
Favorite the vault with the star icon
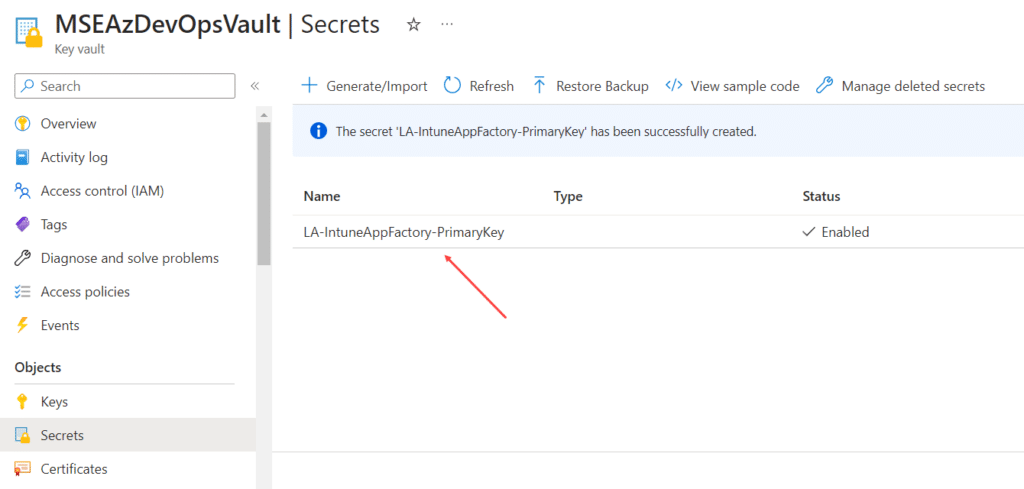click(x=413, y=25)
